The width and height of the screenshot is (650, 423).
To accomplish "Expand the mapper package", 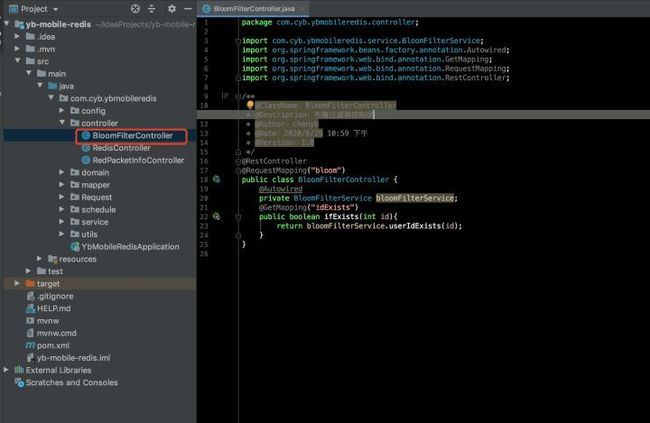I will tap(62, 185).
